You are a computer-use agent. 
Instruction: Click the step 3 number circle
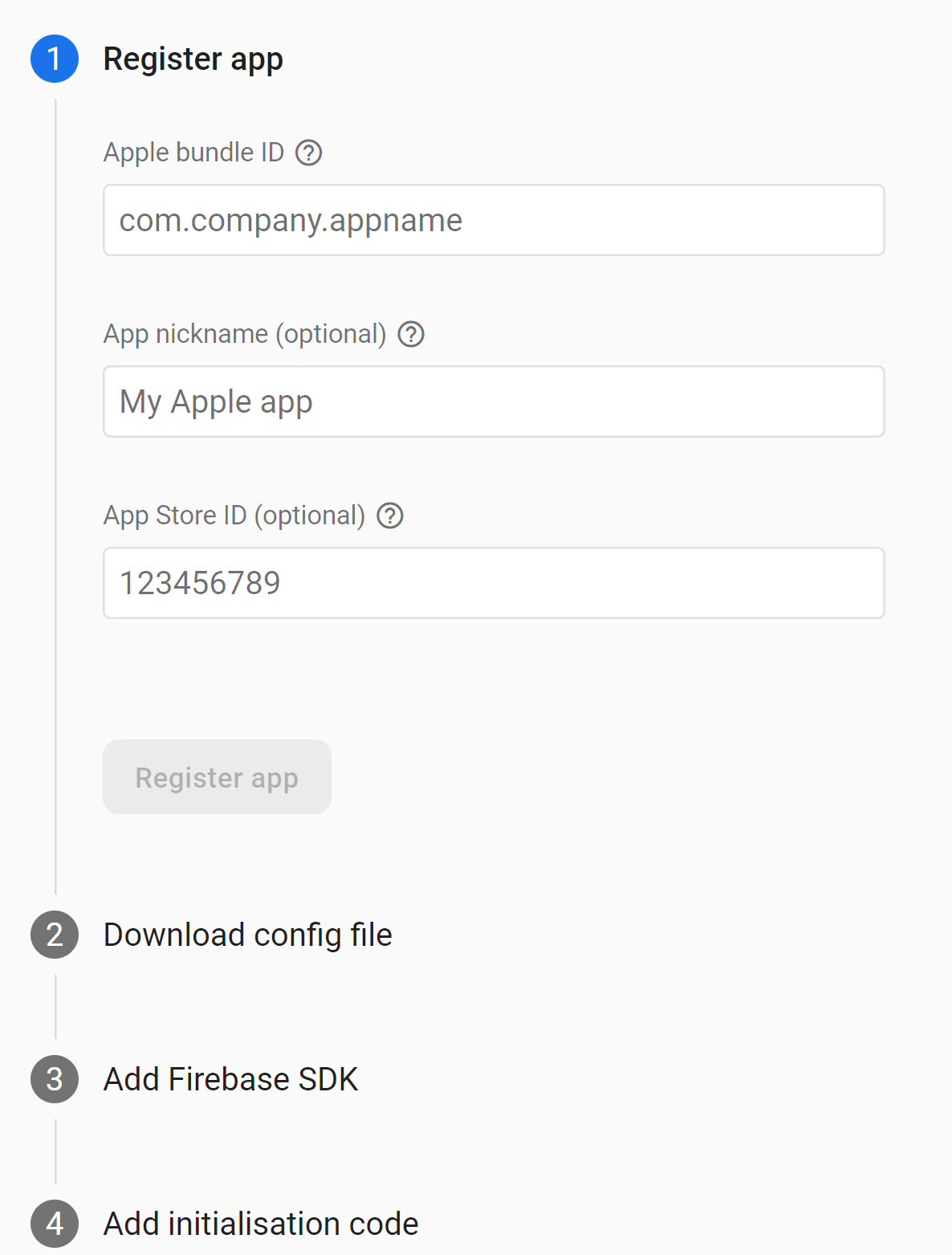tap(55, 1079)
